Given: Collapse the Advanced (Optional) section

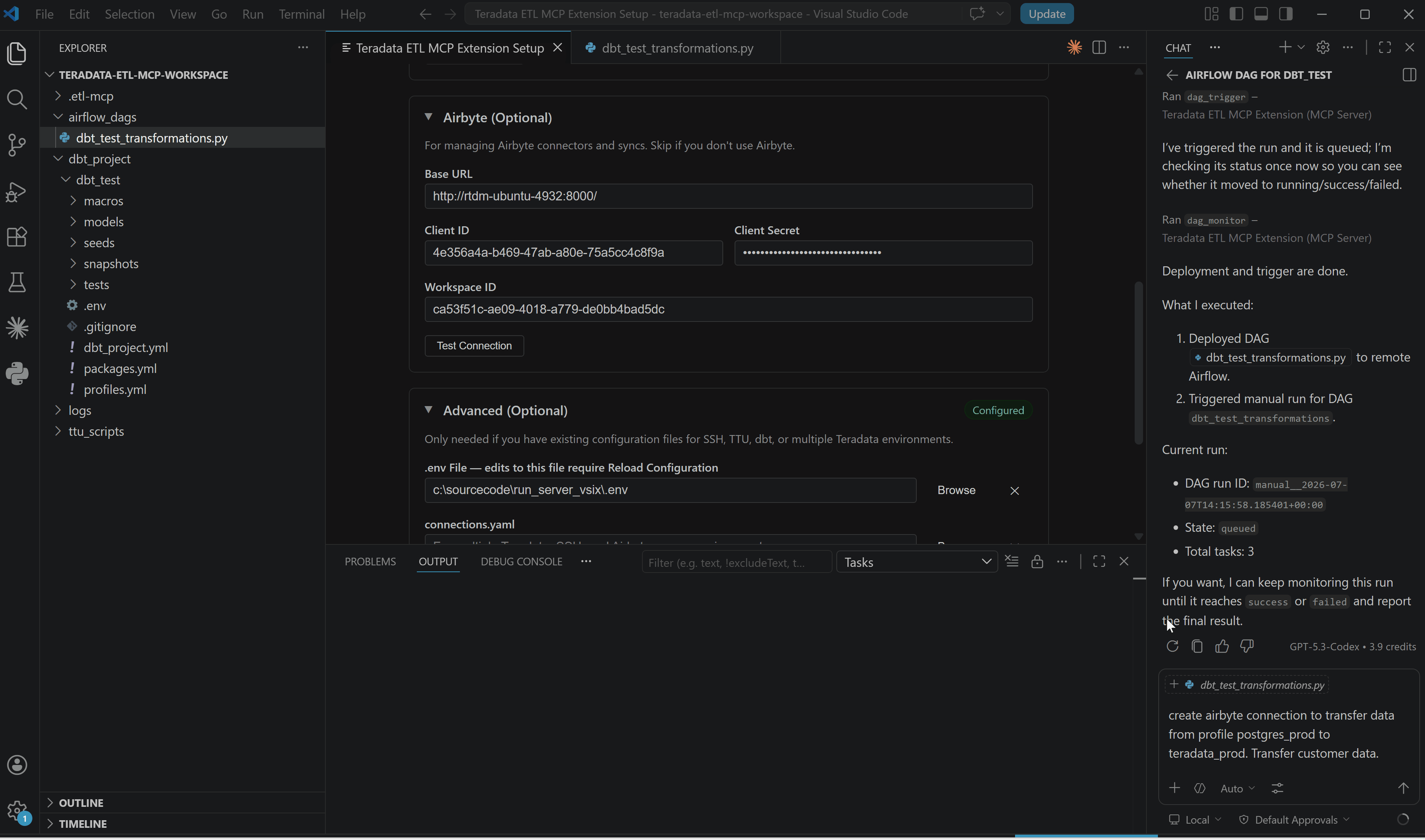Looking at the screenshot, I should click(429, 410).
